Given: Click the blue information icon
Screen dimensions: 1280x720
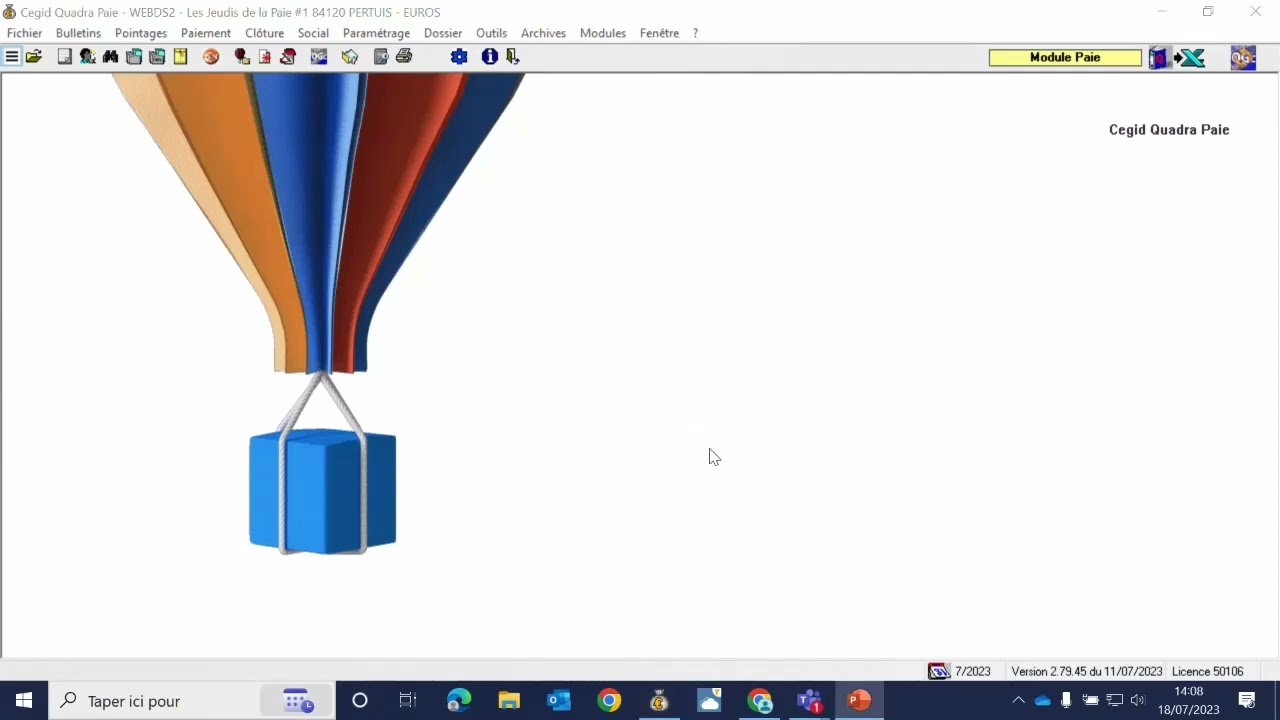Looking at the screenshot, I should click(490, 57).
